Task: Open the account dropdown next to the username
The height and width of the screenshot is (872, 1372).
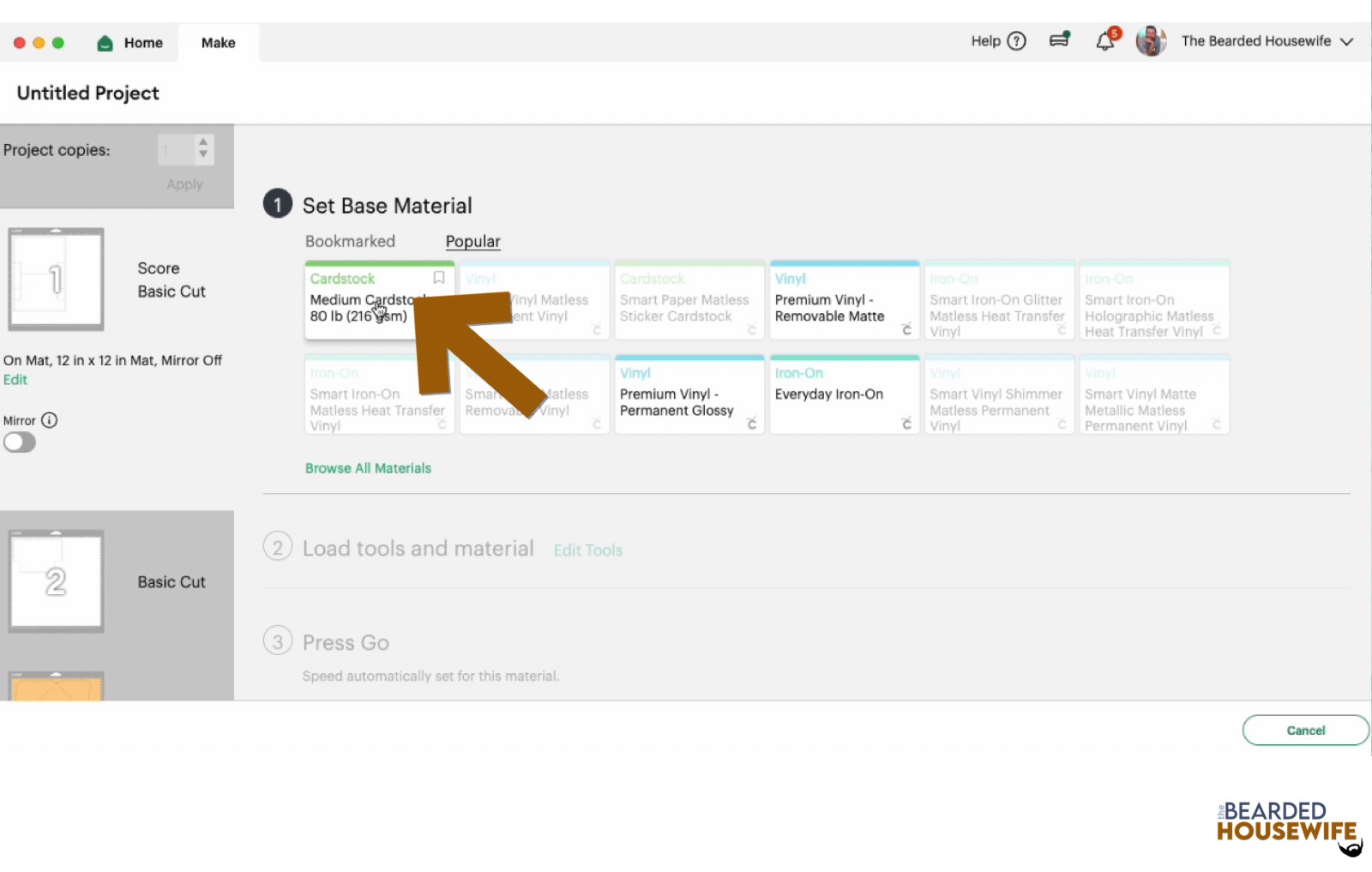Action: pyautogui.click(x=1347, y=40)
